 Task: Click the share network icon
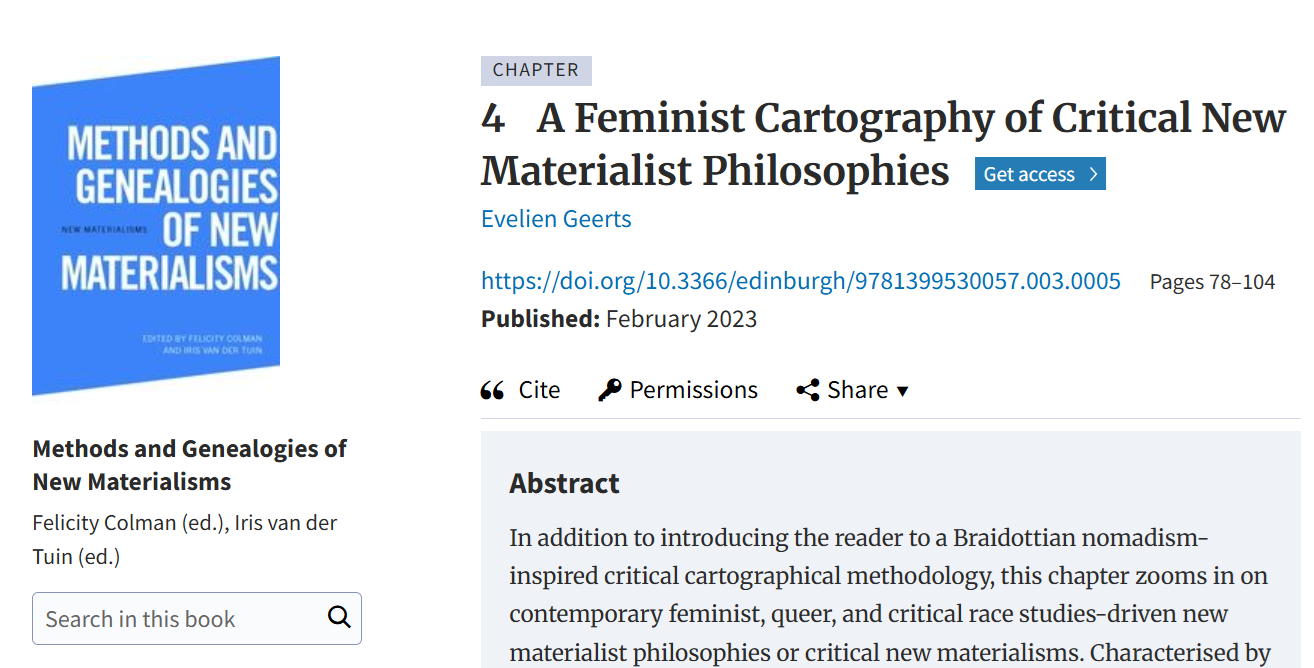[x=808, y=390]
